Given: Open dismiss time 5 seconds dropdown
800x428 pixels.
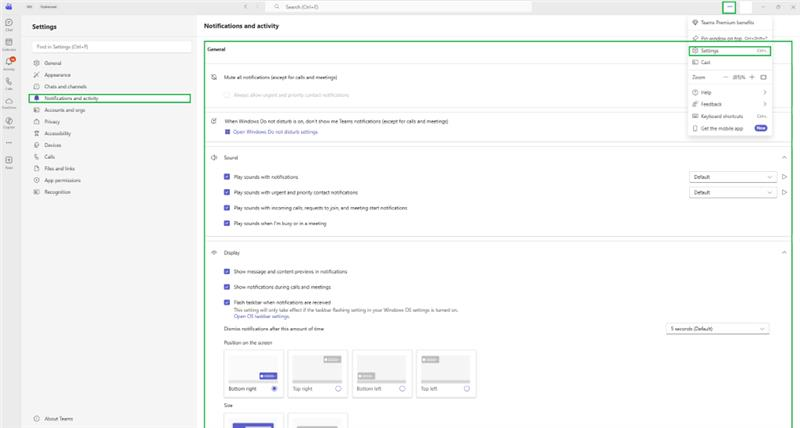Looking at the screenshot, I should (x=717, y=329).
